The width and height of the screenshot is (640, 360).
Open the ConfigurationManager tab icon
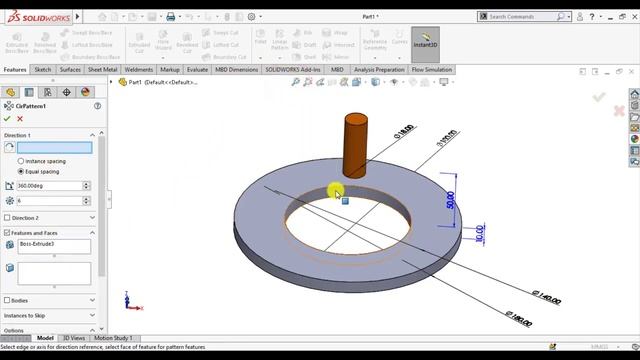coord(48,92)
